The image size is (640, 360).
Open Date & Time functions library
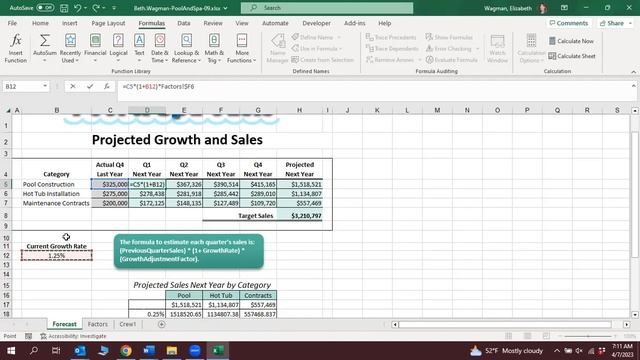(x=160, y=48)
